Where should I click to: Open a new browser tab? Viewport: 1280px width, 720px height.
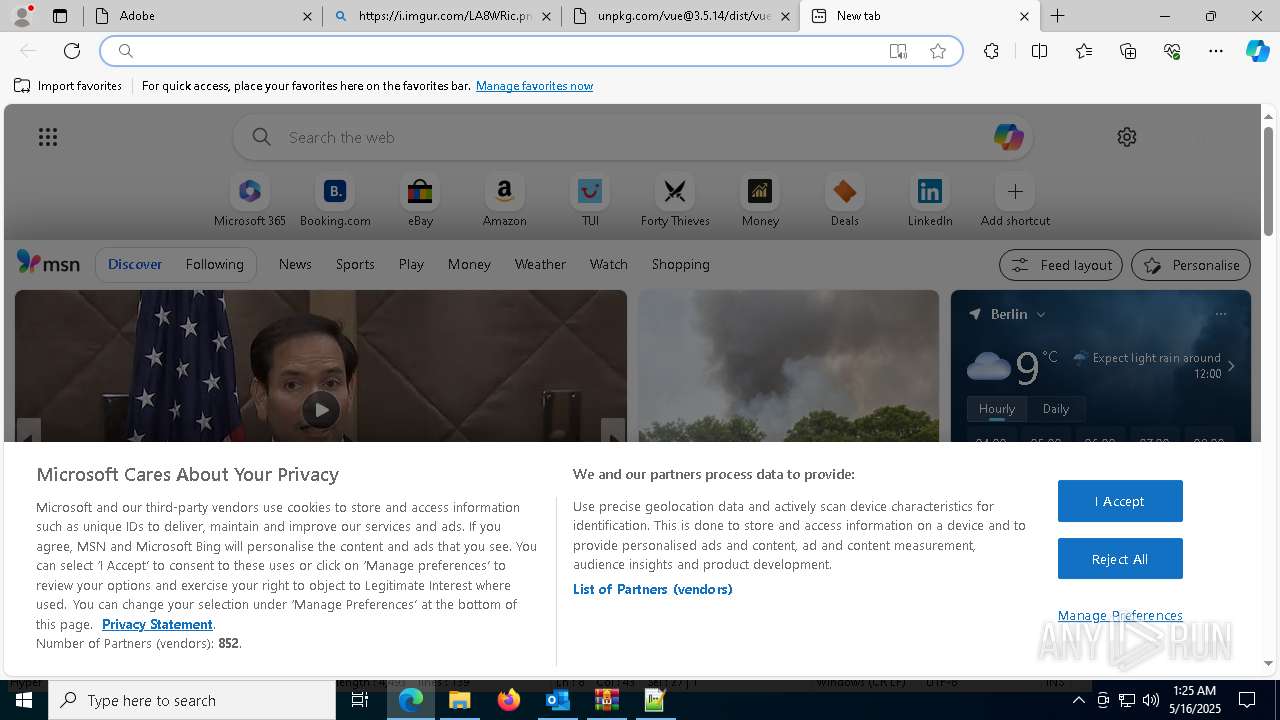tap(1057, 16)
